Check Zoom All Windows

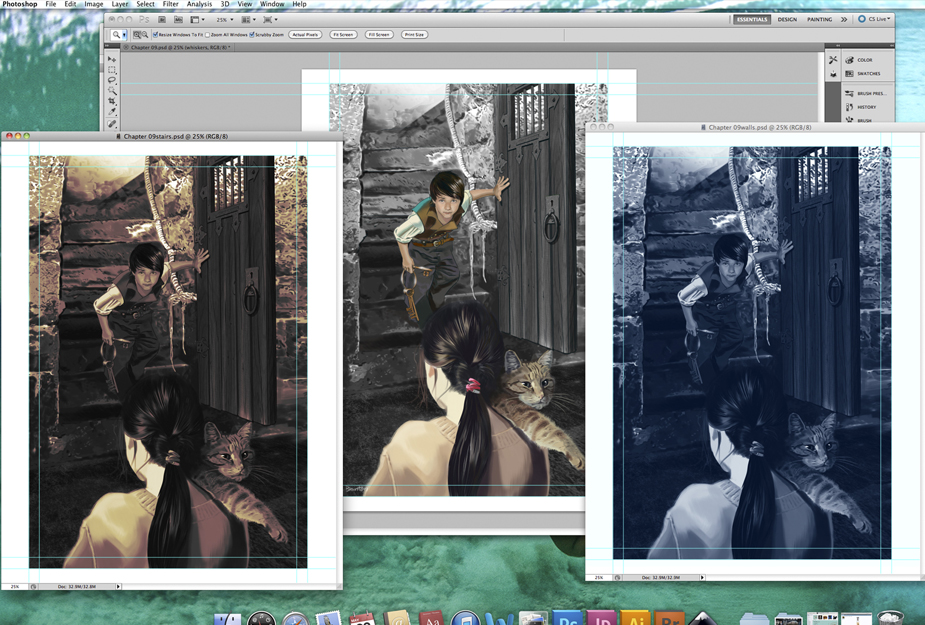pos(207,35)
